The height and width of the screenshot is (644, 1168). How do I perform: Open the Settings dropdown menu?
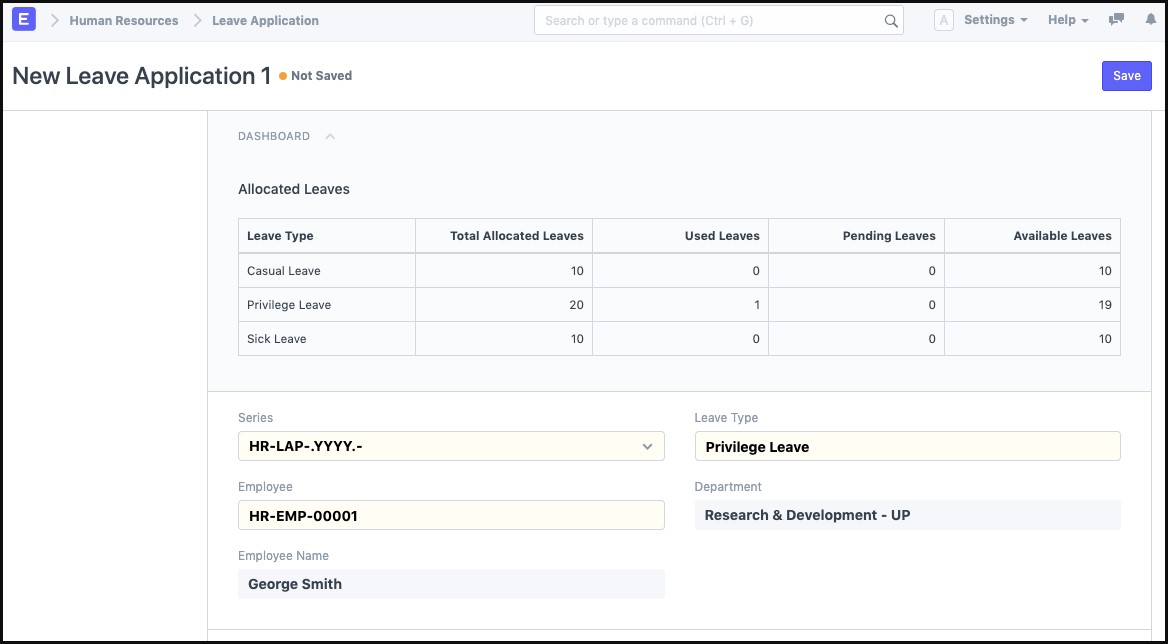coord(995,20)
